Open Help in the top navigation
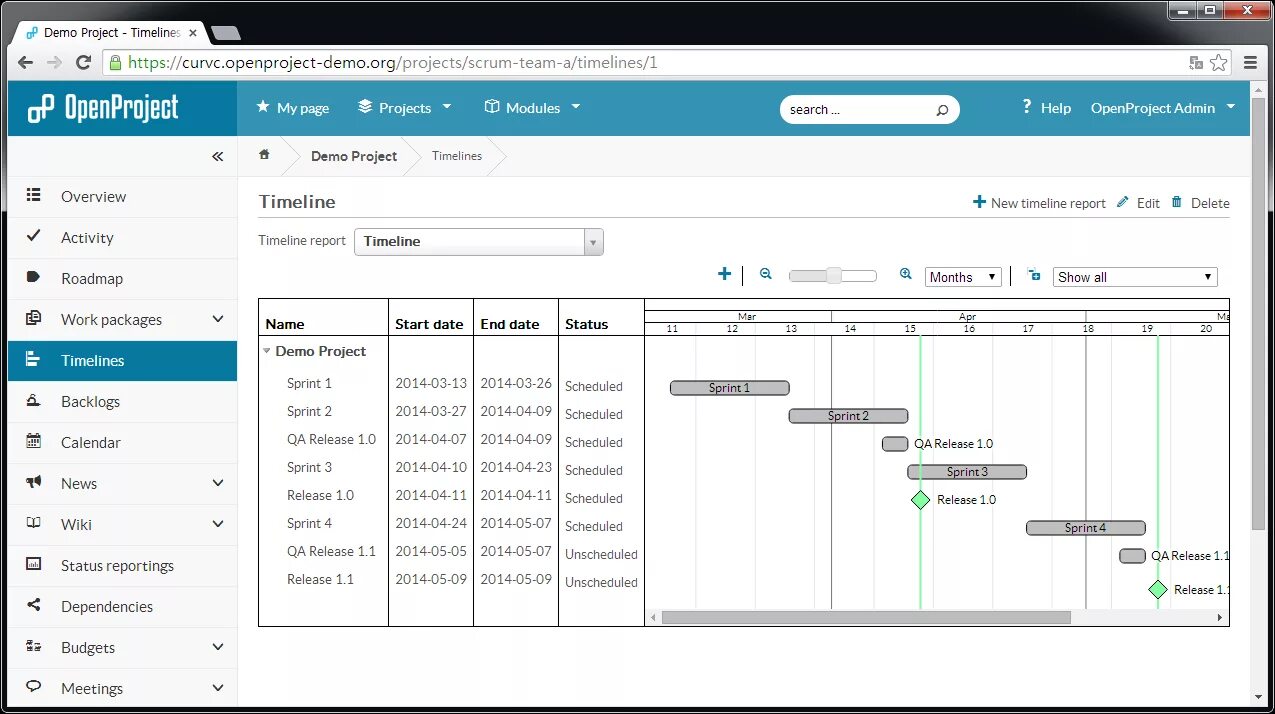 coord(1046,107)
